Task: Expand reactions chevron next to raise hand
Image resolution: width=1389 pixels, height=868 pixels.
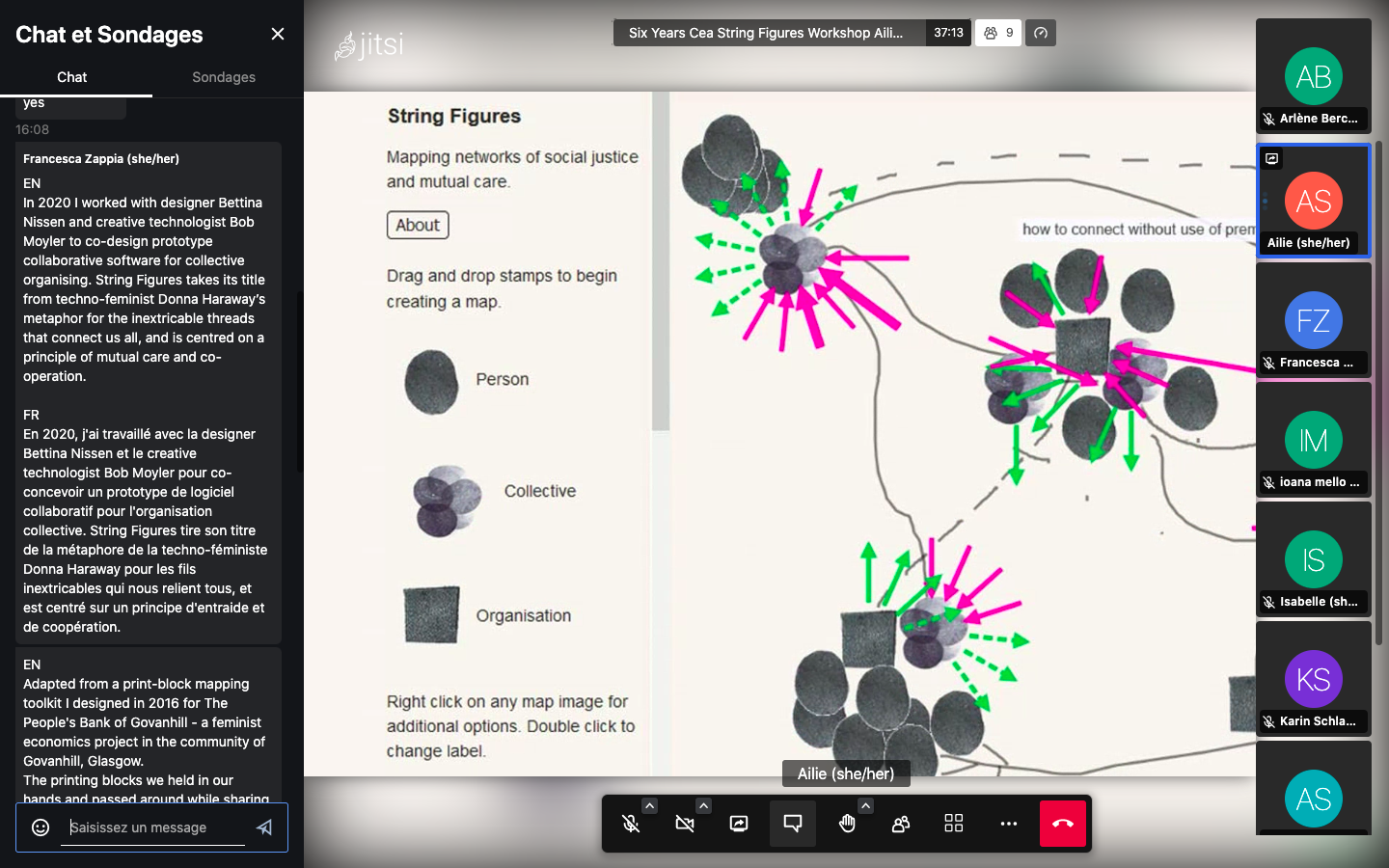Action: (865, 805)
